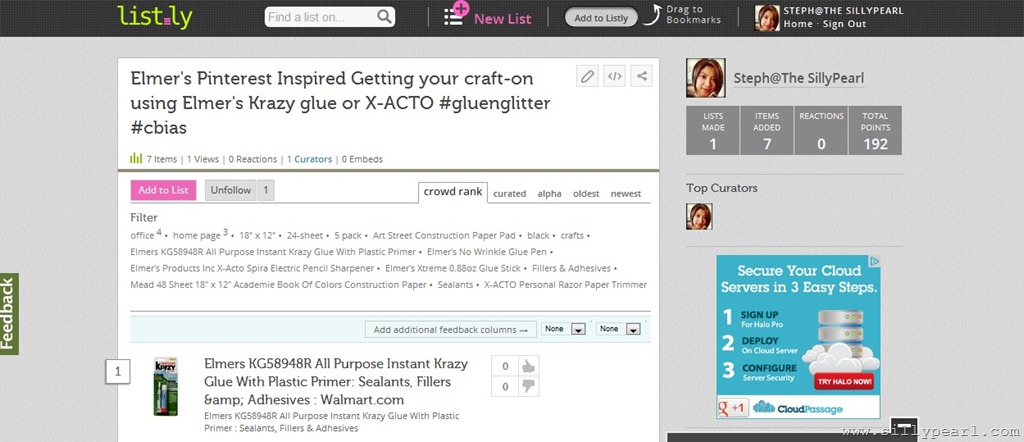1024x442 pixels.
Task: Filter by Elmer's No Wrinkle Glue Pen
Action: point(487,251)
